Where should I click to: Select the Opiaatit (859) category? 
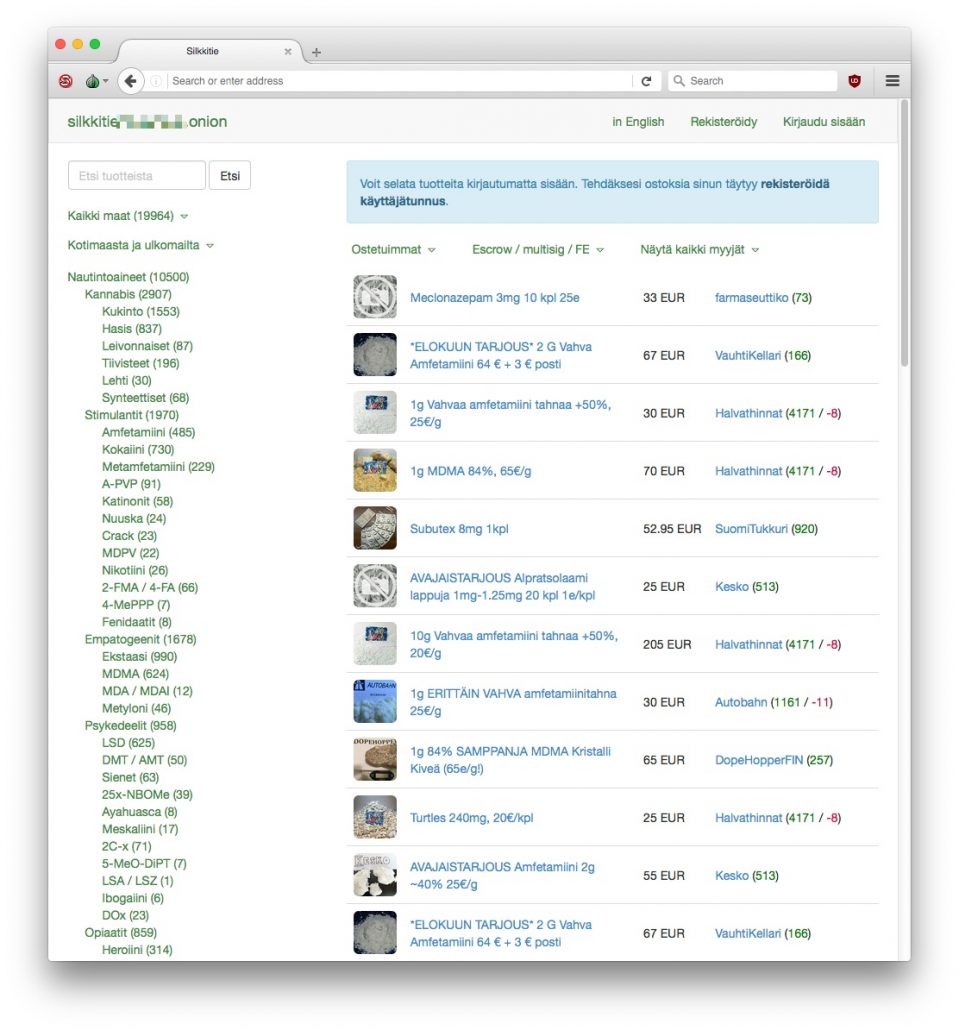click(x=120, y=933)
